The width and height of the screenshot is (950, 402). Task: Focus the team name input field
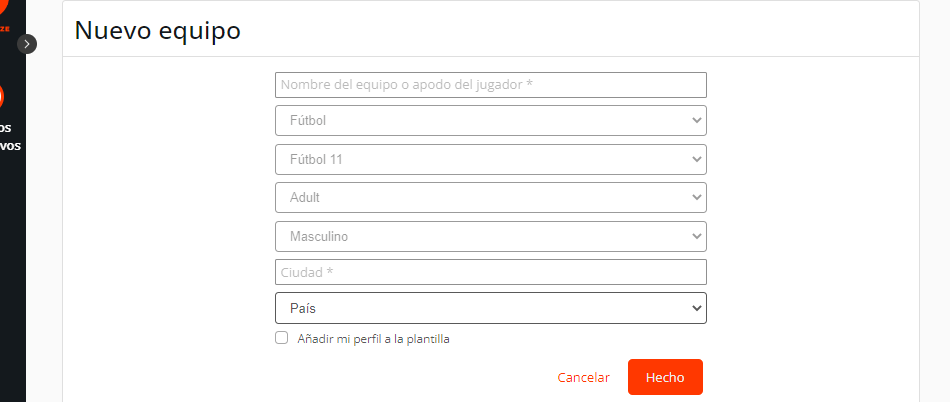click(490, 85)
